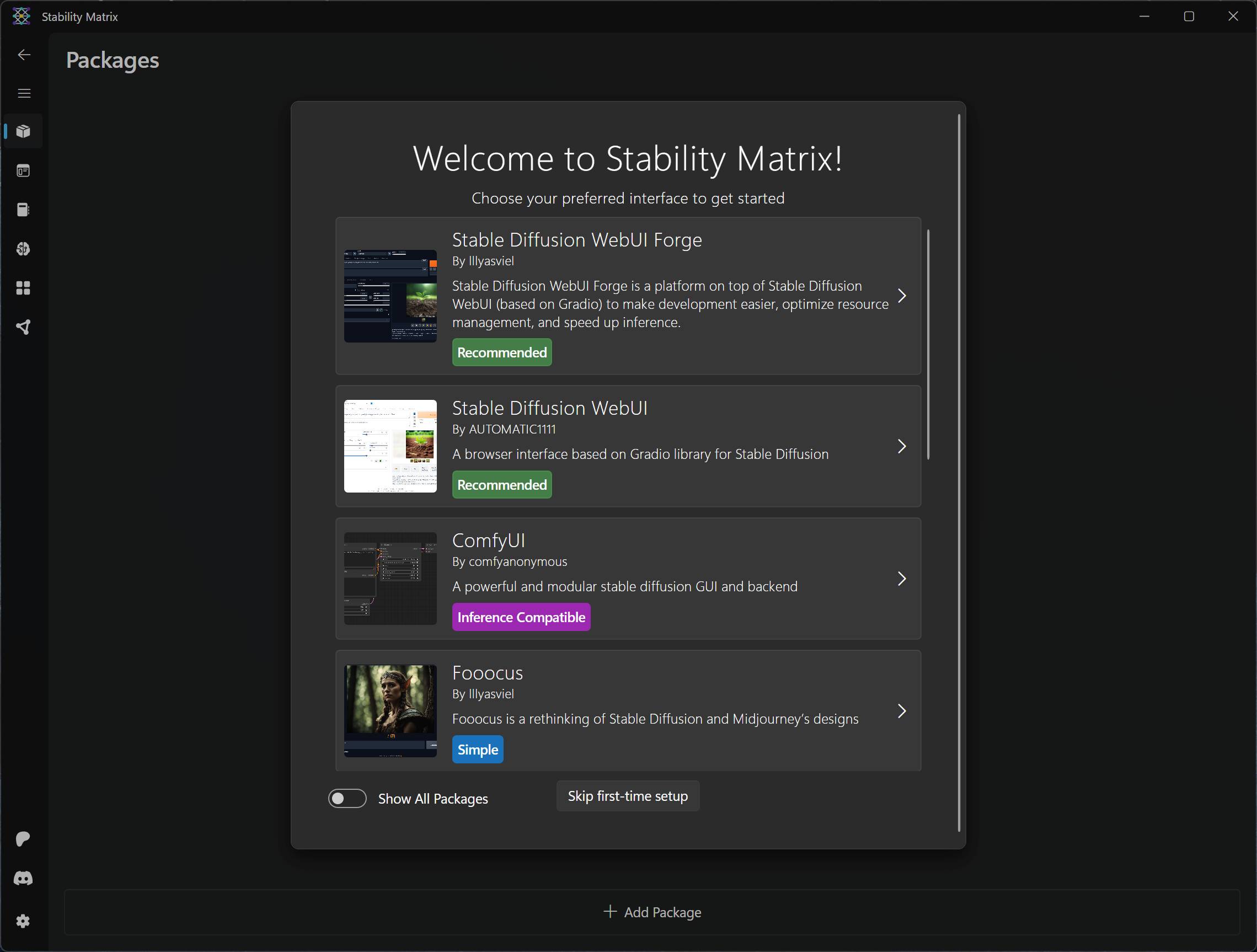Click the Fooocus elf portrait thumbnail
Screen dimensions: 1257x952
click(x=391, y=710)
